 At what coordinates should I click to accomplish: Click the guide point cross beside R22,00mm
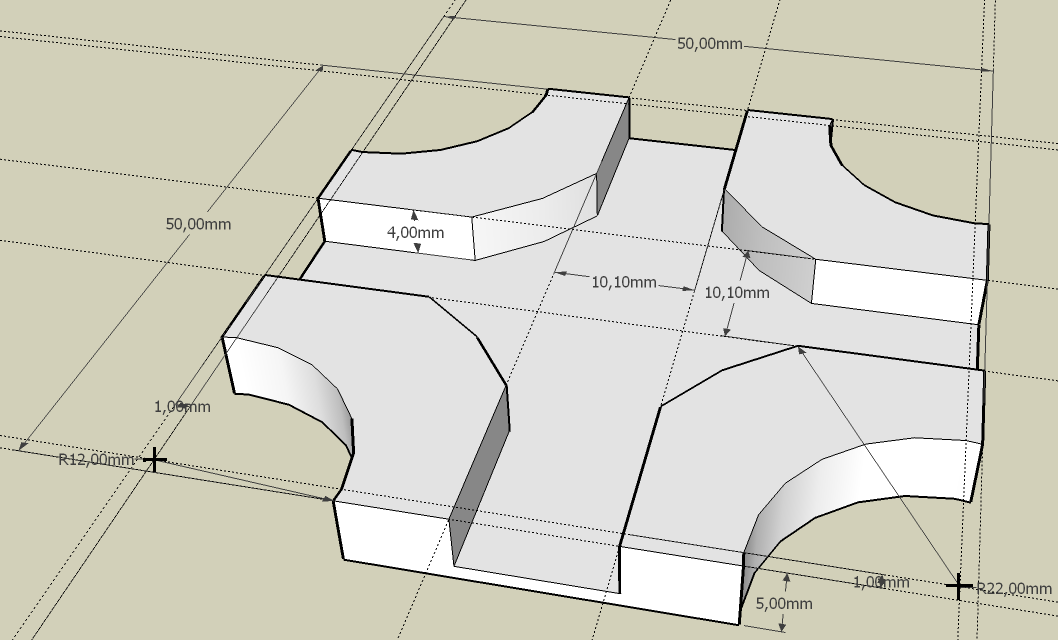click(x=958, y=586)
